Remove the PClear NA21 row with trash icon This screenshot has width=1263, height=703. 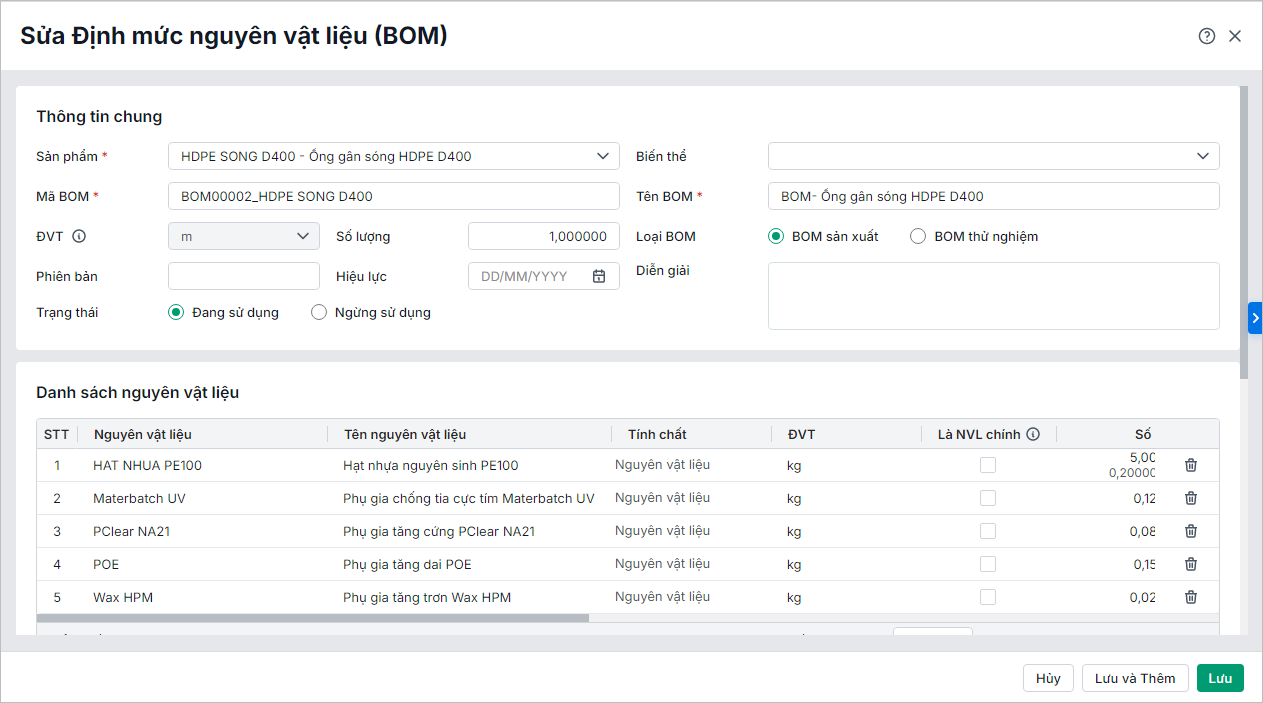1190,531
